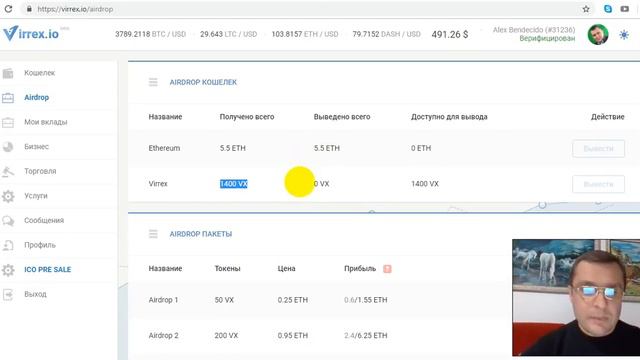Open Мои вклады sidebar item
640x360 pixels.
46,122
